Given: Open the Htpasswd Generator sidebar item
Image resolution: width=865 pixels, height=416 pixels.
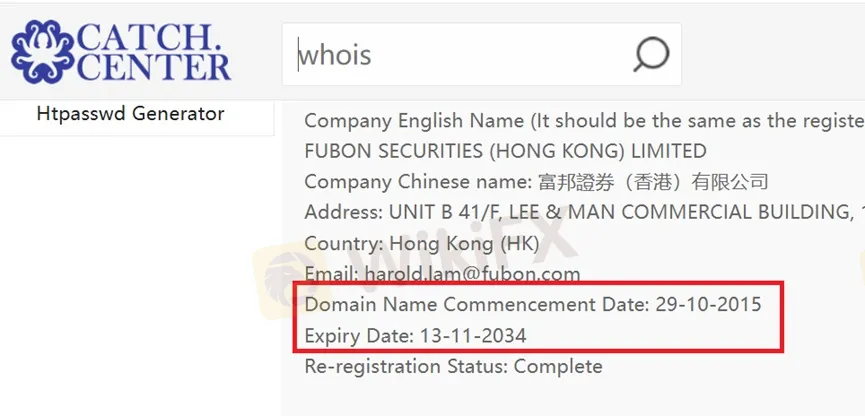Looking at the screenshot, I should 130,114.
